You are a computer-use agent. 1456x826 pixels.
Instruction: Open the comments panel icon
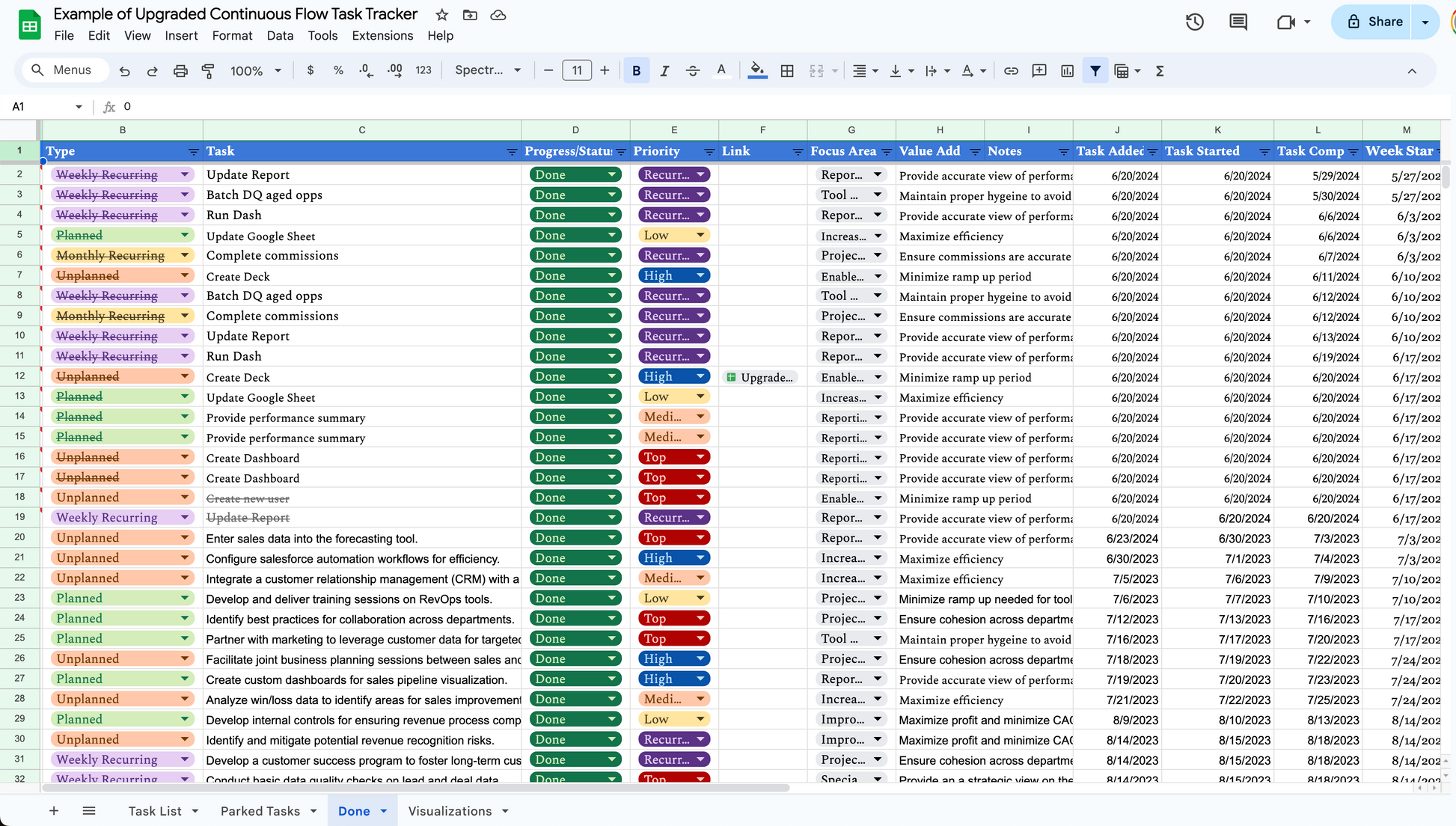click(x=1238, y=22)
